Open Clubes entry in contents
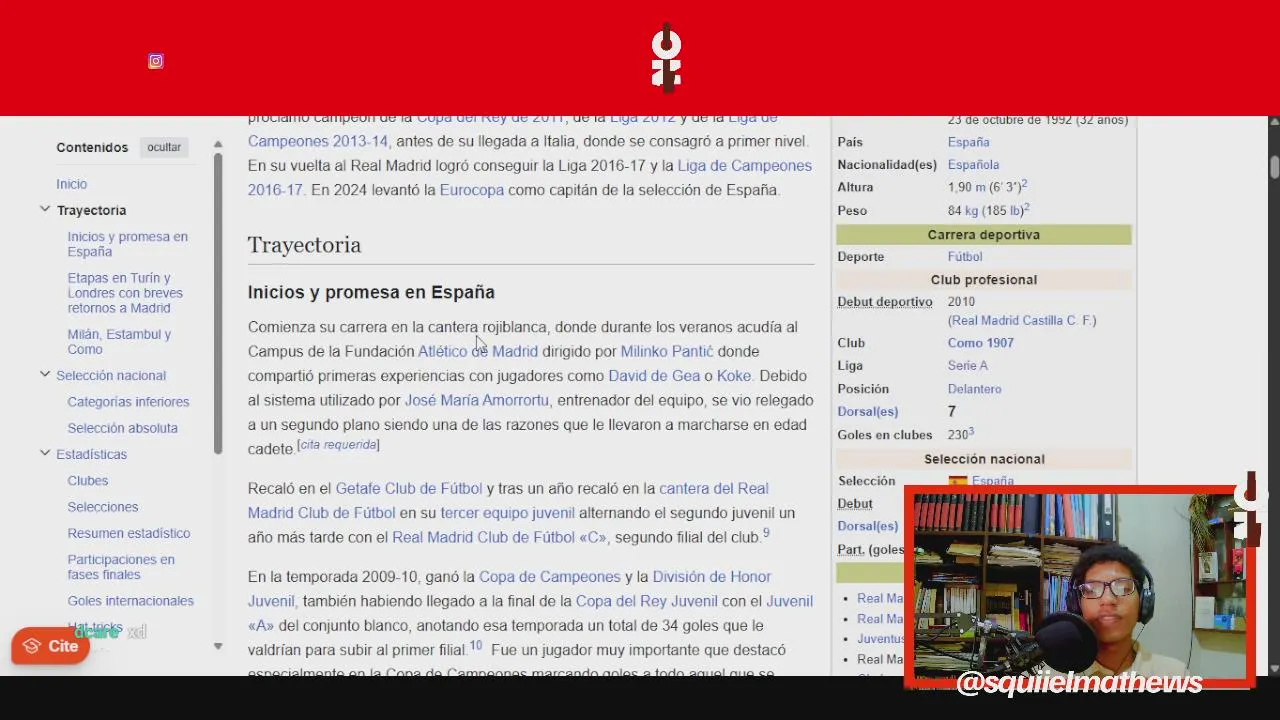 click(87, 481)
